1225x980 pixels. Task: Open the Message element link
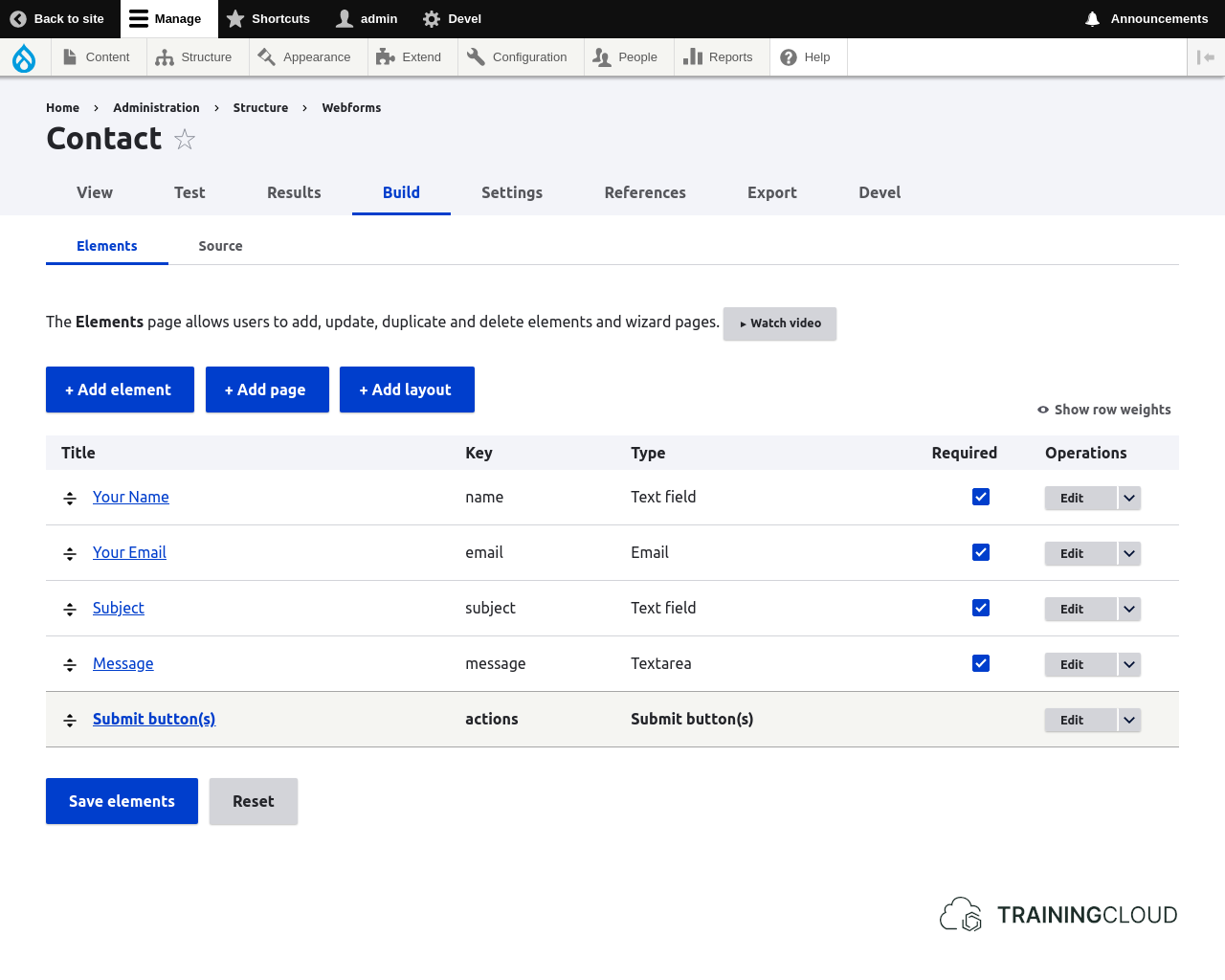point(123,663)
